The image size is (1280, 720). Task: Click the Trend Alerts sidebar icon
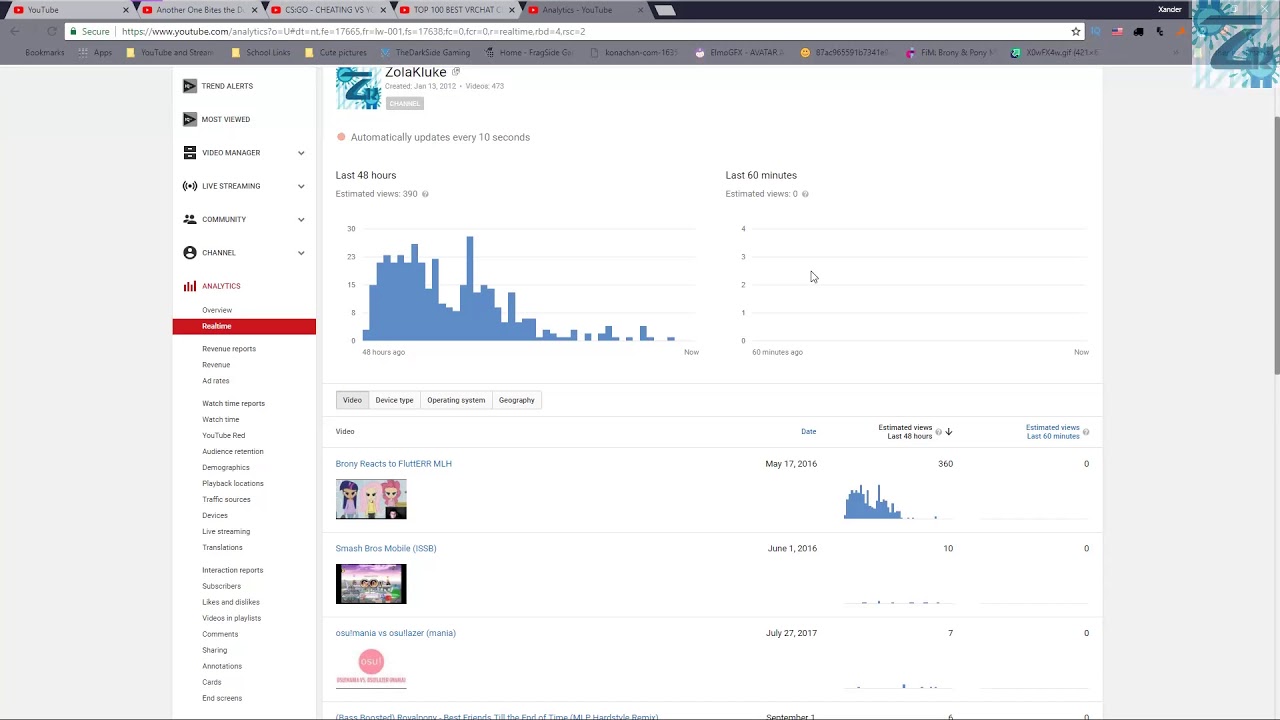click(x=190, y=86)
